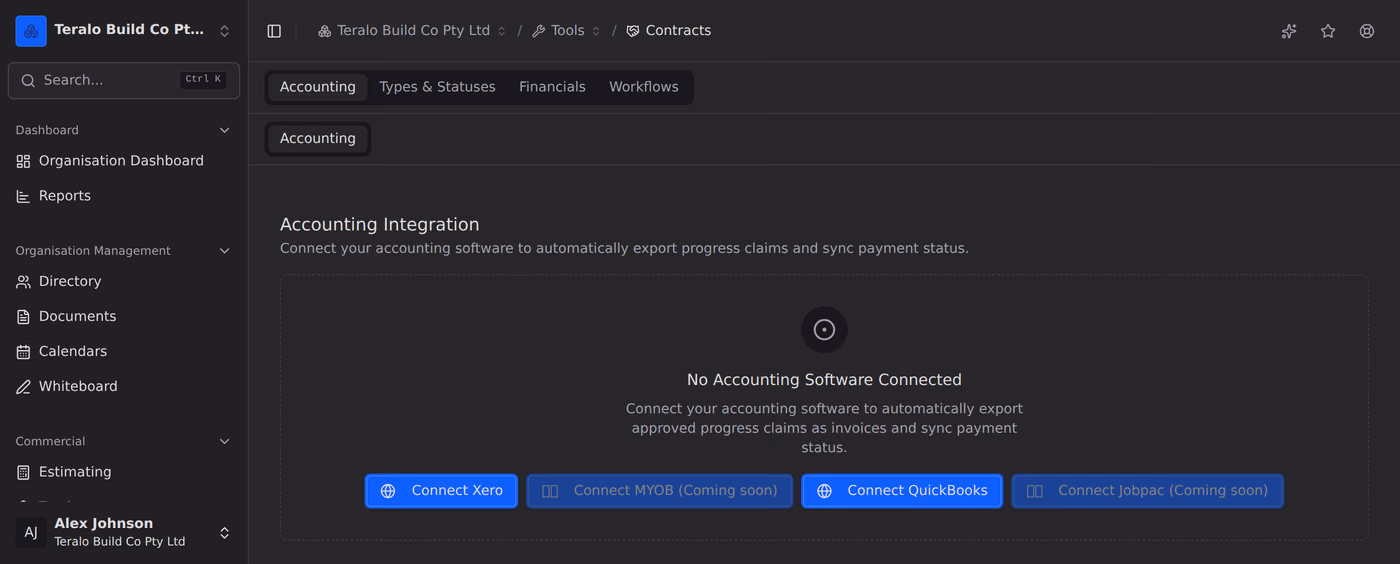Collapse the Dashboard section

point(225,130)
